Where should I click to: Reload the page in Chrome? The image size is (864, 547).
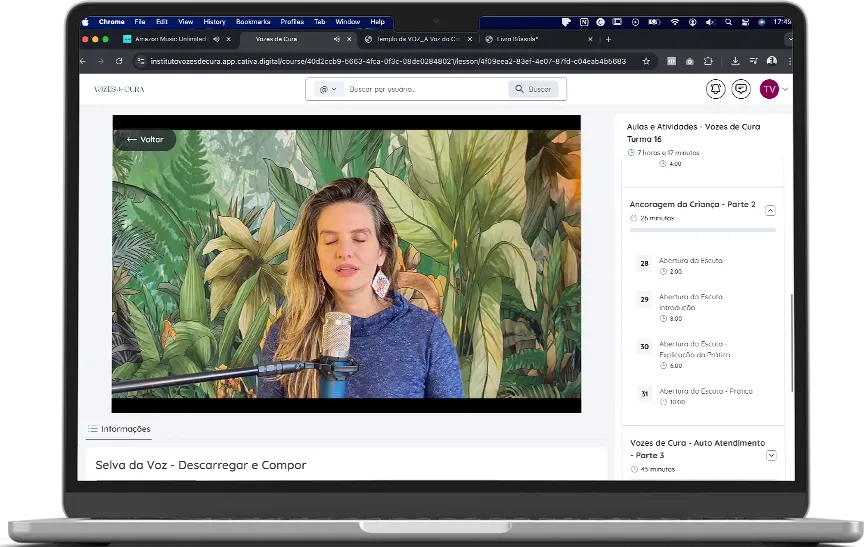coord(119,61)
